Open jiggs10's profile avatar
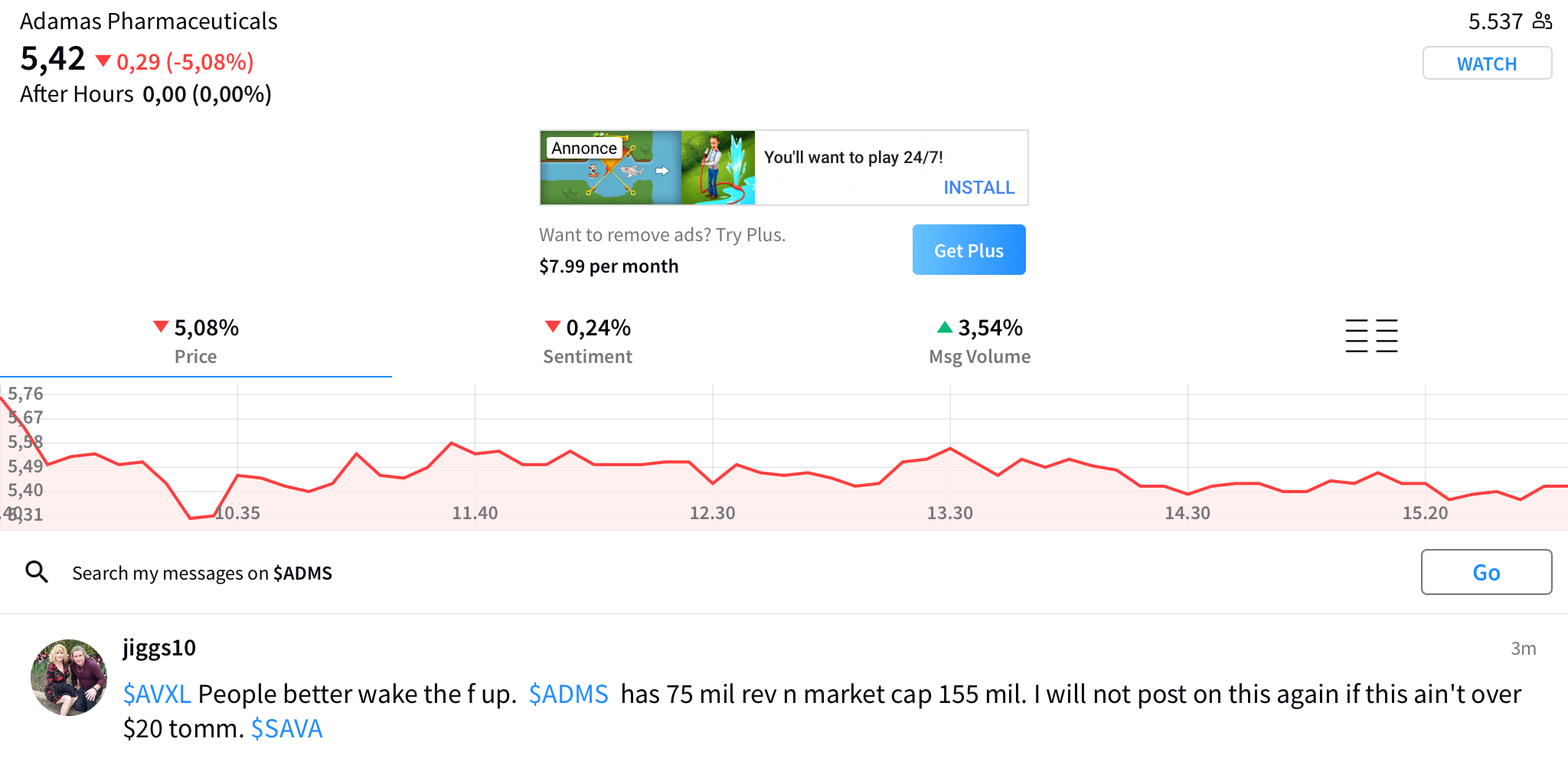This screenshot has width=1568, height=768. tap(69, 678)
